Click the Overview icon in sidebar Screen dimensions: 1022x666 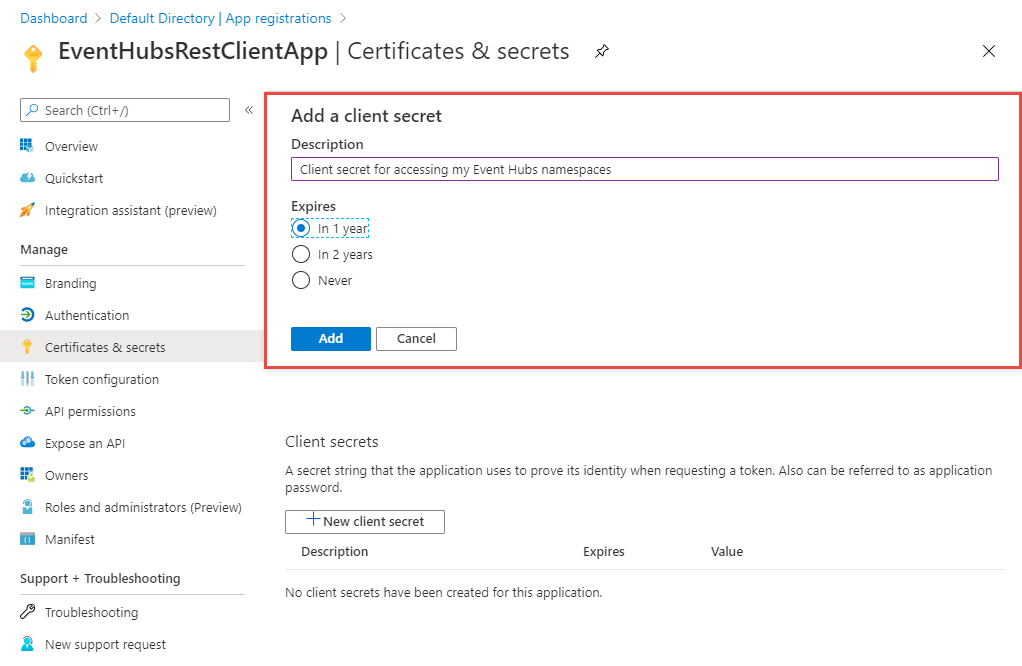[x=27, y=146]
